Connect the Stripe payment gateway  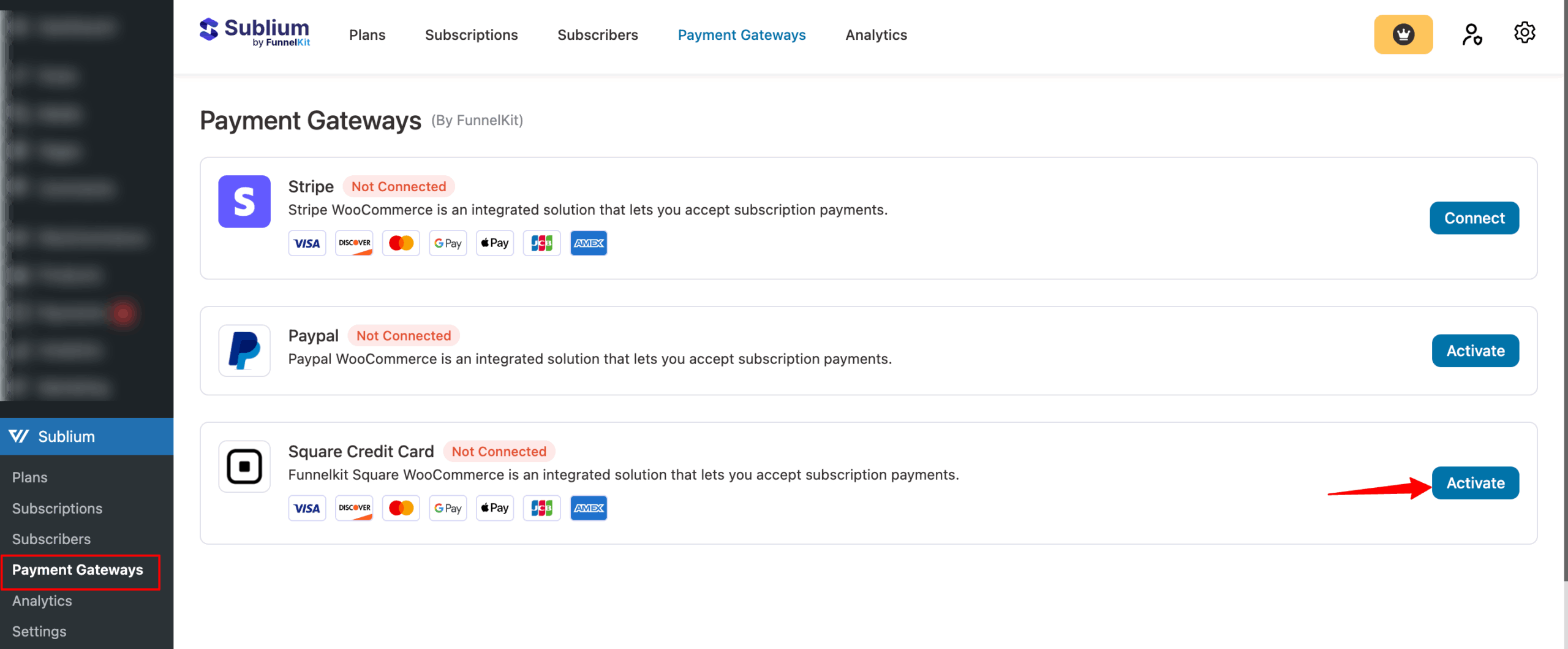click(x=1474, y=218)
